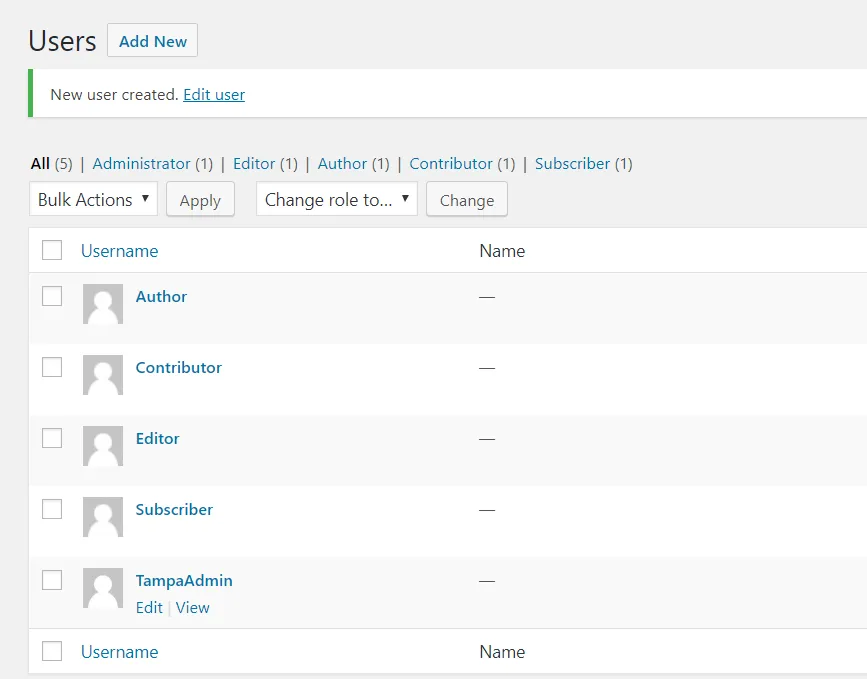The height and width of the screenshot is (679, 867).
Task: Click the Author user avatar
Action: point(103,304)
